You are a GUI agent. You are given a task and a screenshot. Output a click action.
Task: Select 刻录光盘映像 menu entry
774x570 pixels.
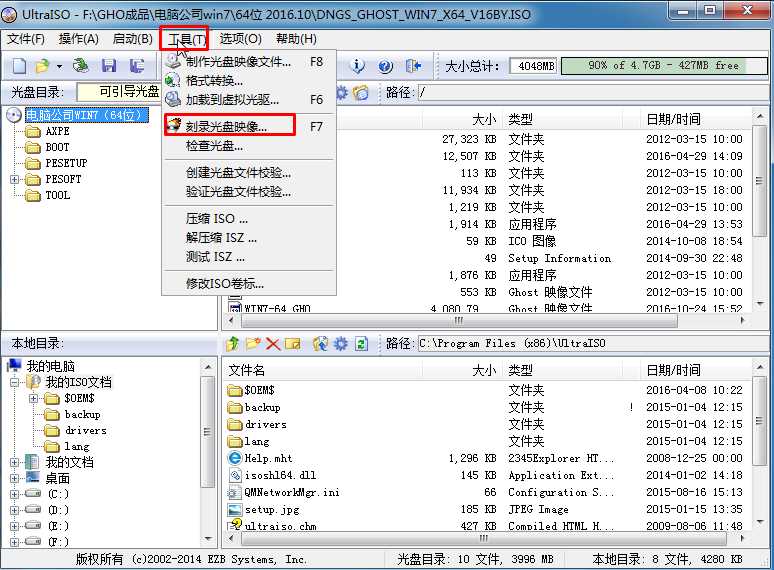[249, 127]
